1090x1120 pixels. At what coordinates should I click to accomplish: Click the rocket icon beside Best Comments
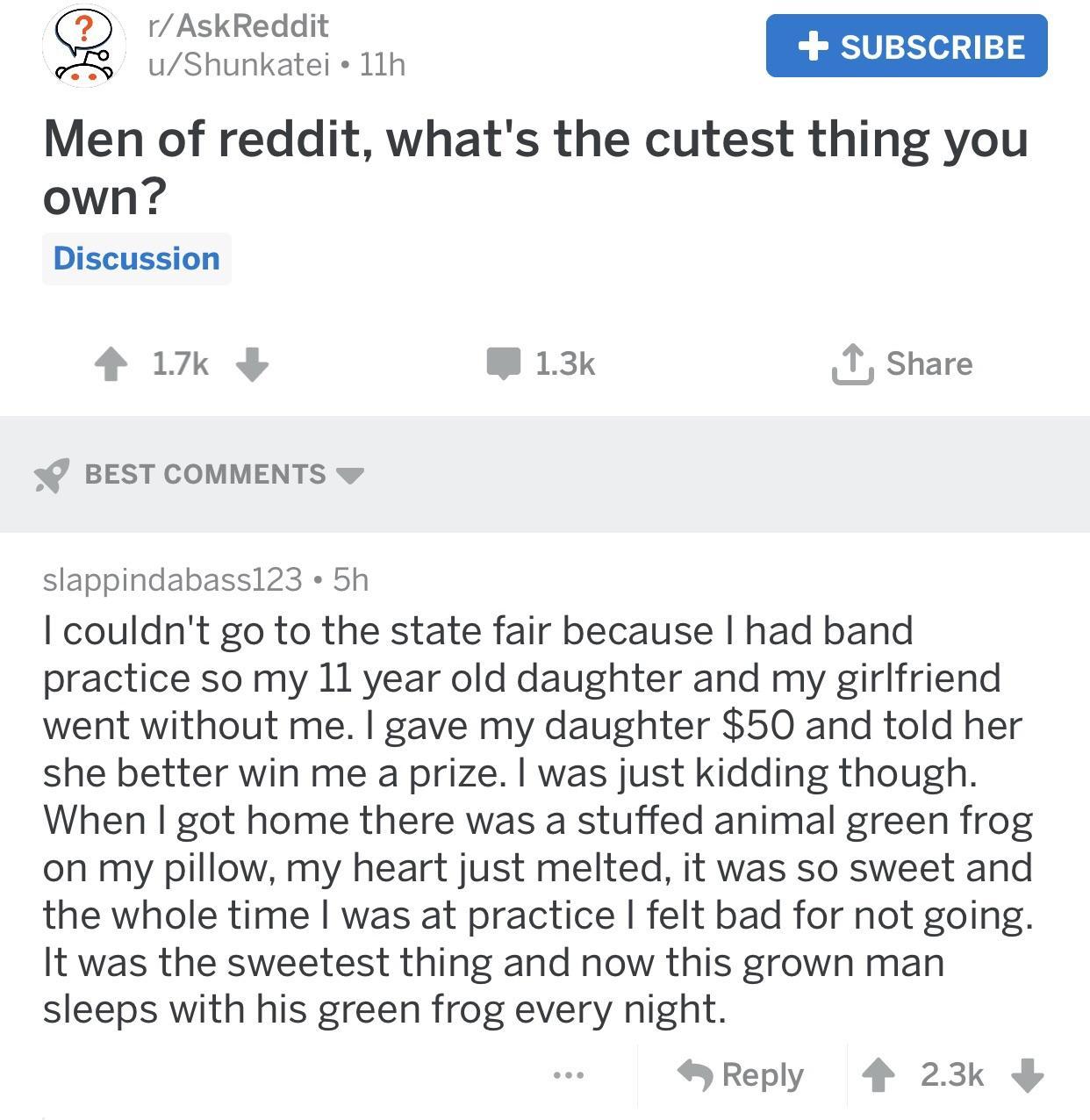click(x=52, y=475)
